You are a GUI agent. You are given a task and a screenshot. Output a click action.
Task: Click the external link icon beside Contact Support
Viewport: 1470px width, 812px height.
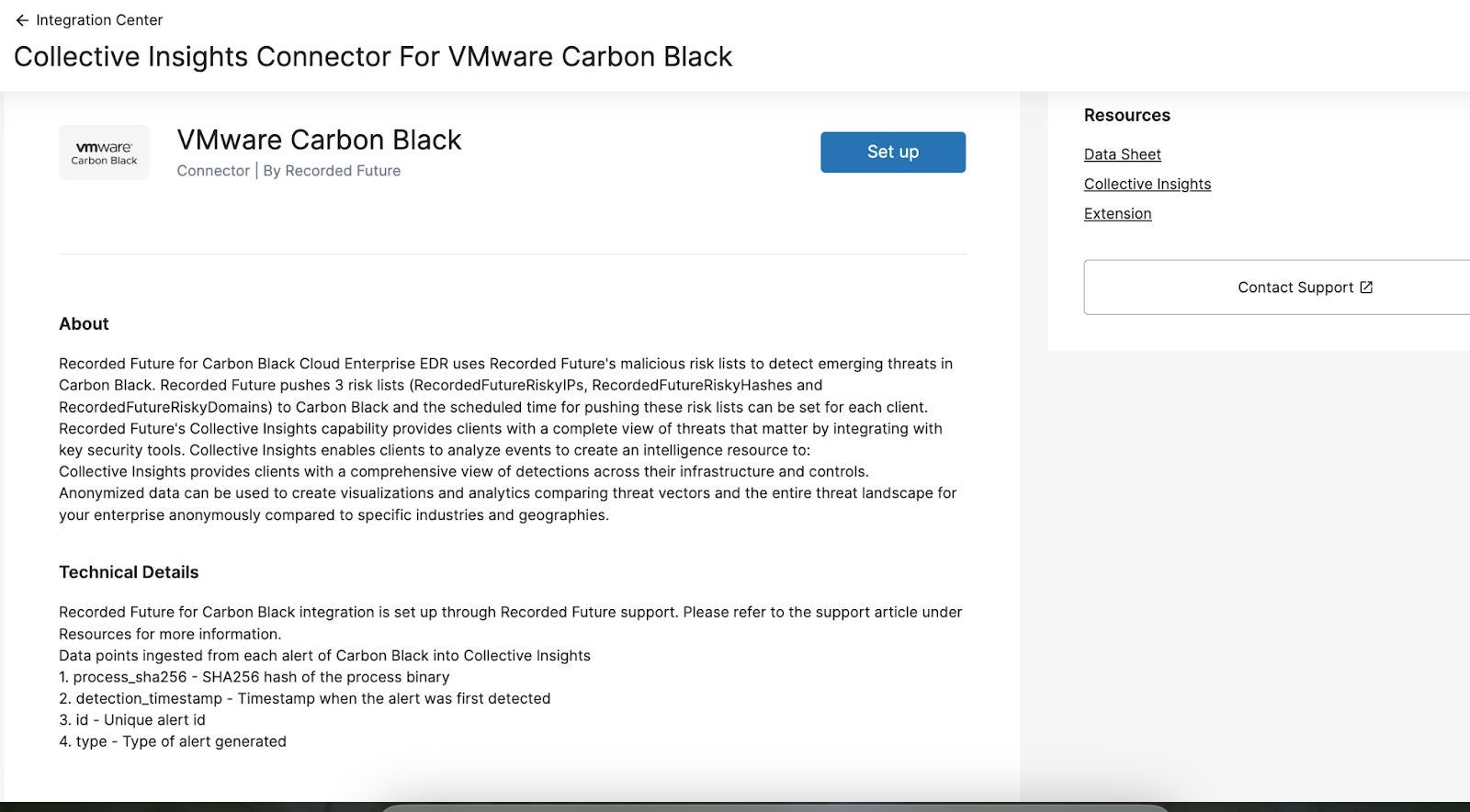tap(1366, 288)
